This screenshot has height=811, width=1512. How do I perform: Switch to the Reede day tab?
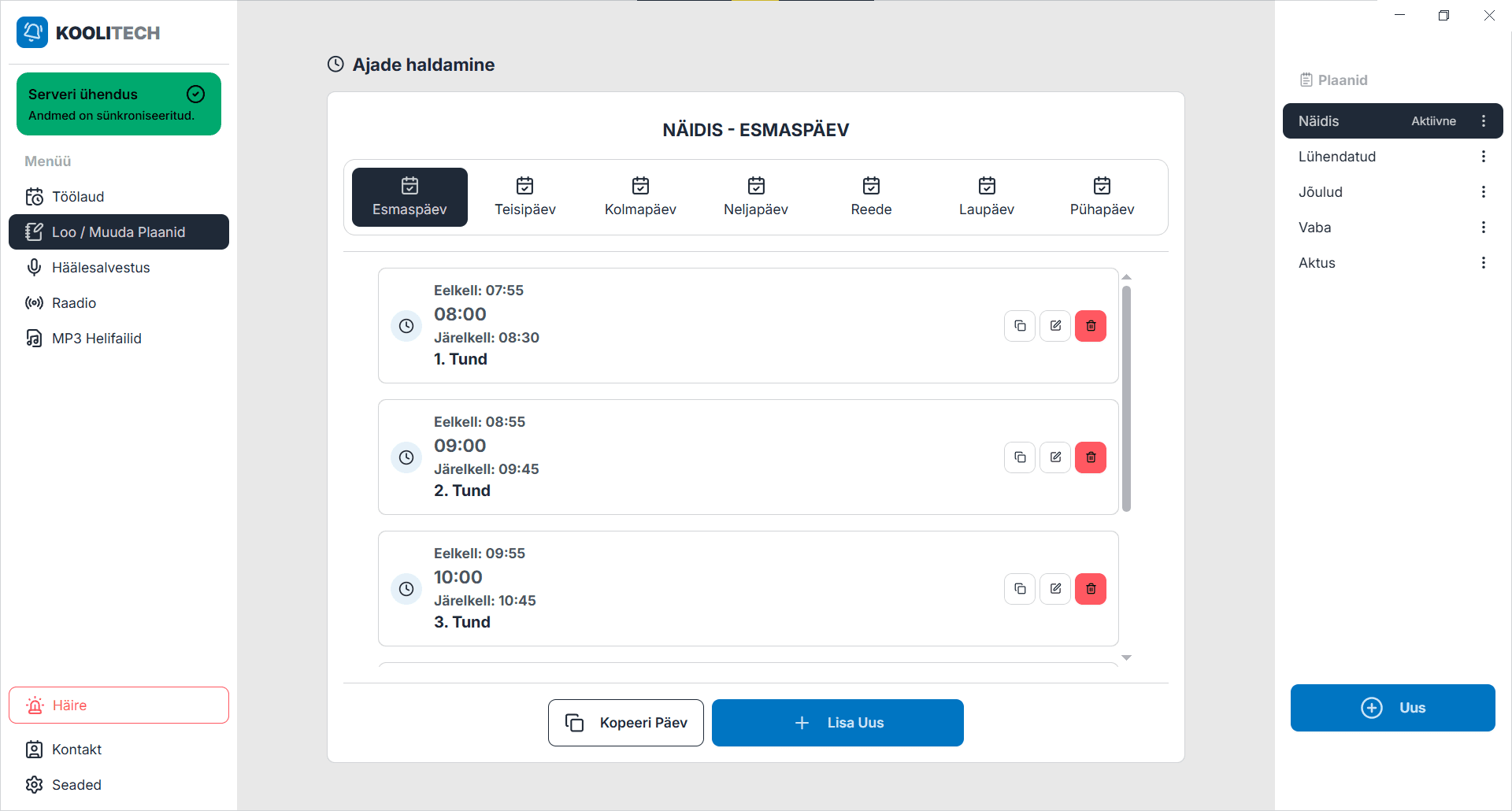pyautogui.click(x=871, y=197)
